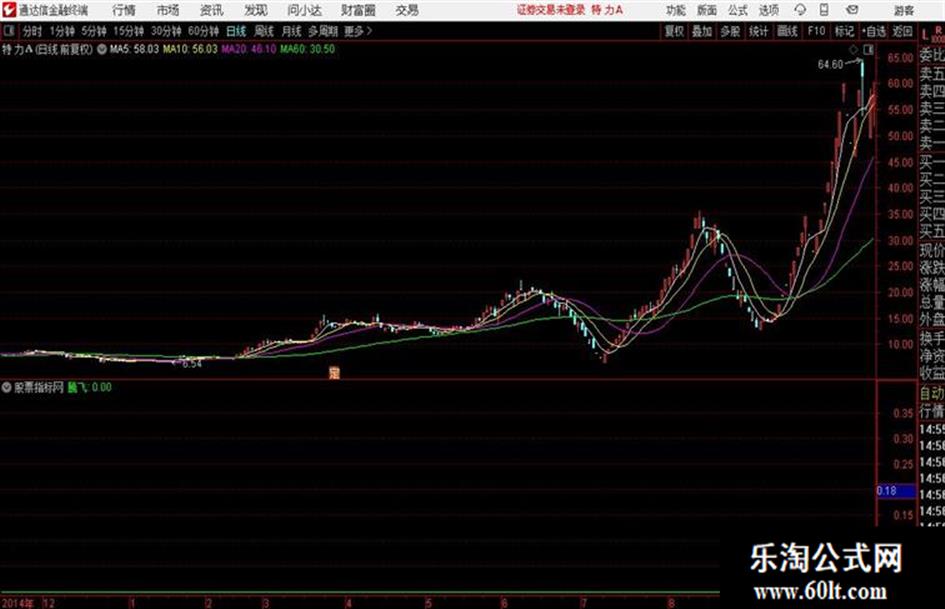This screenshot has height=609, width=945.
Task: Switch to the 分时 period tab
Action: point(32,31)
